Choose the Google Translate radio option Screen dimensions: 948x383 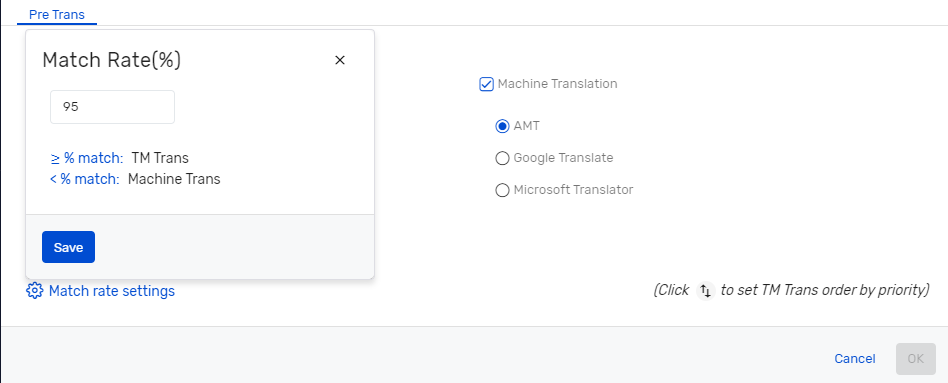tap(502, 159)
